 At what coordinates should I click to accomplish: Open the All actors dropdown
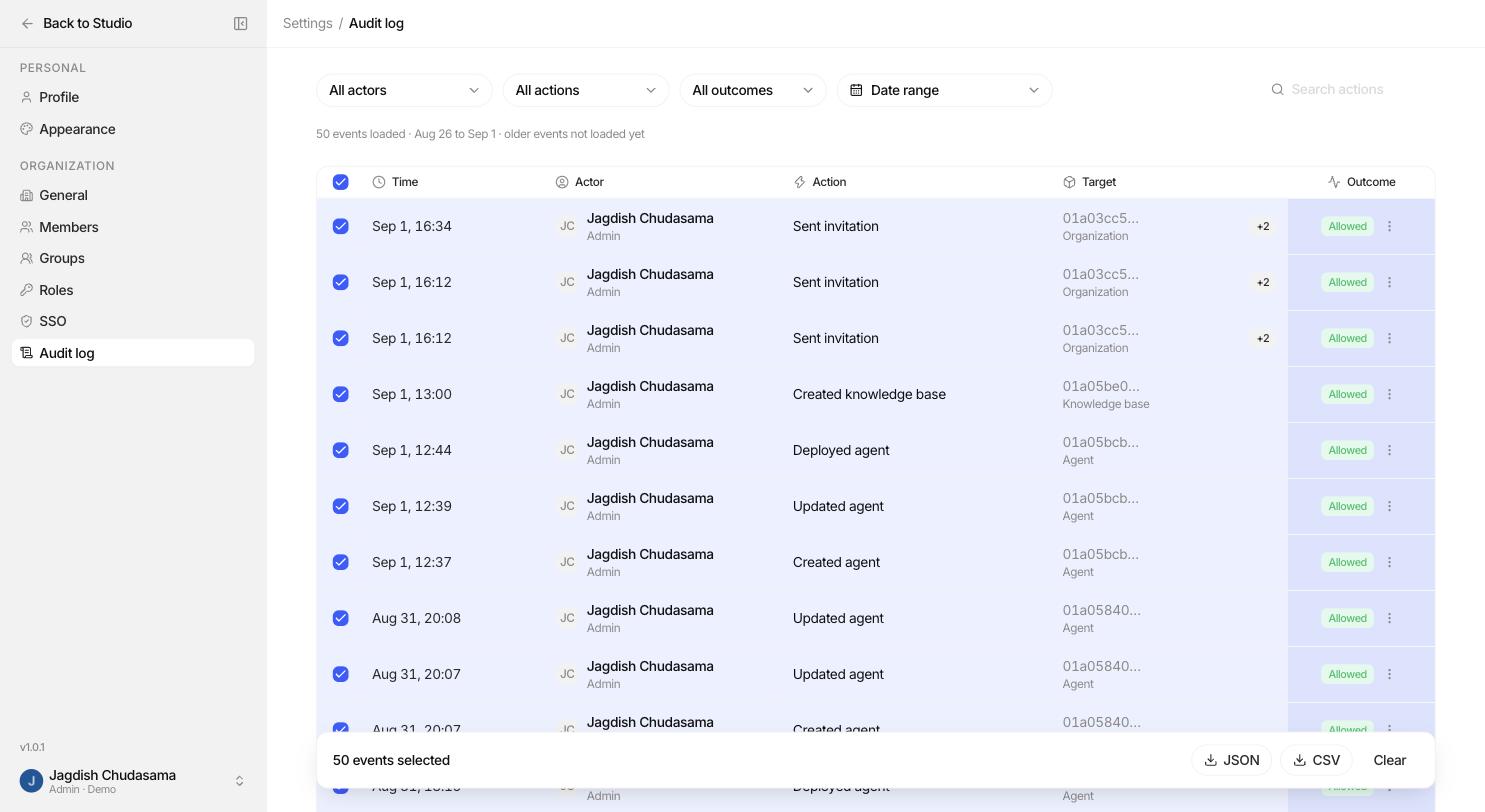(404, 90)
